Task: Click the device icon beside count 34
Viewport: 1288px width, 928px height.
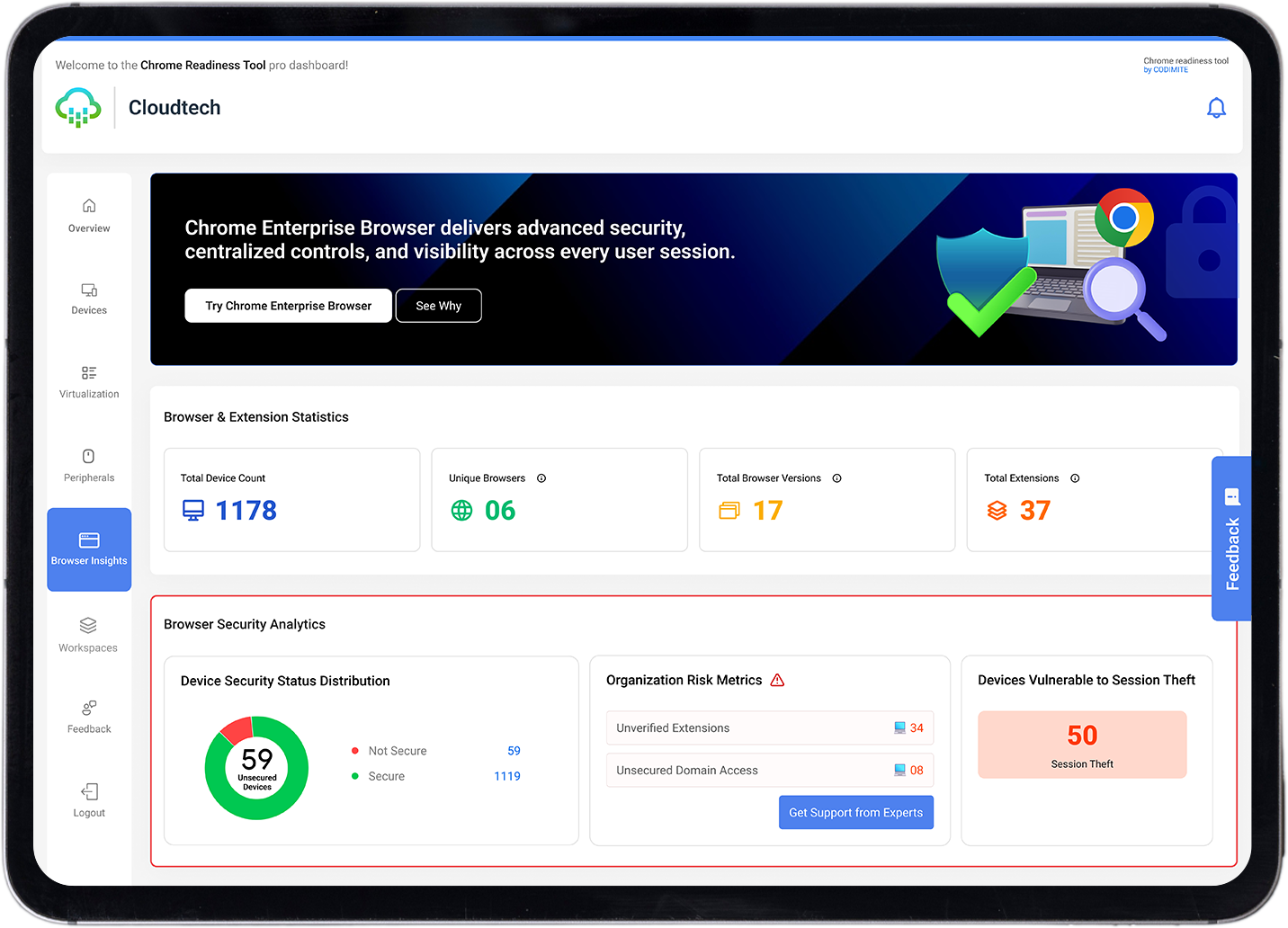Action: (899, 728)
